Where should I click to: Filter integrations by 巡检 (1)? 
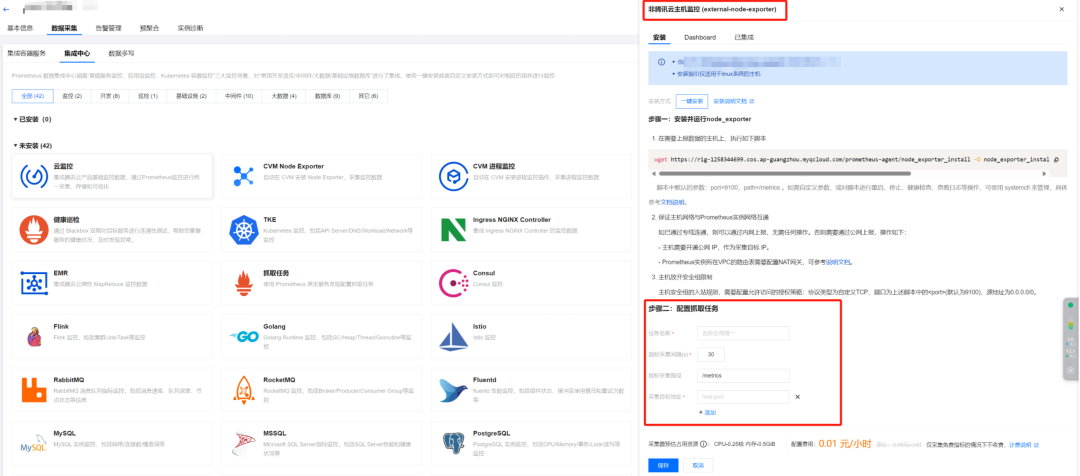click(147, 96)
